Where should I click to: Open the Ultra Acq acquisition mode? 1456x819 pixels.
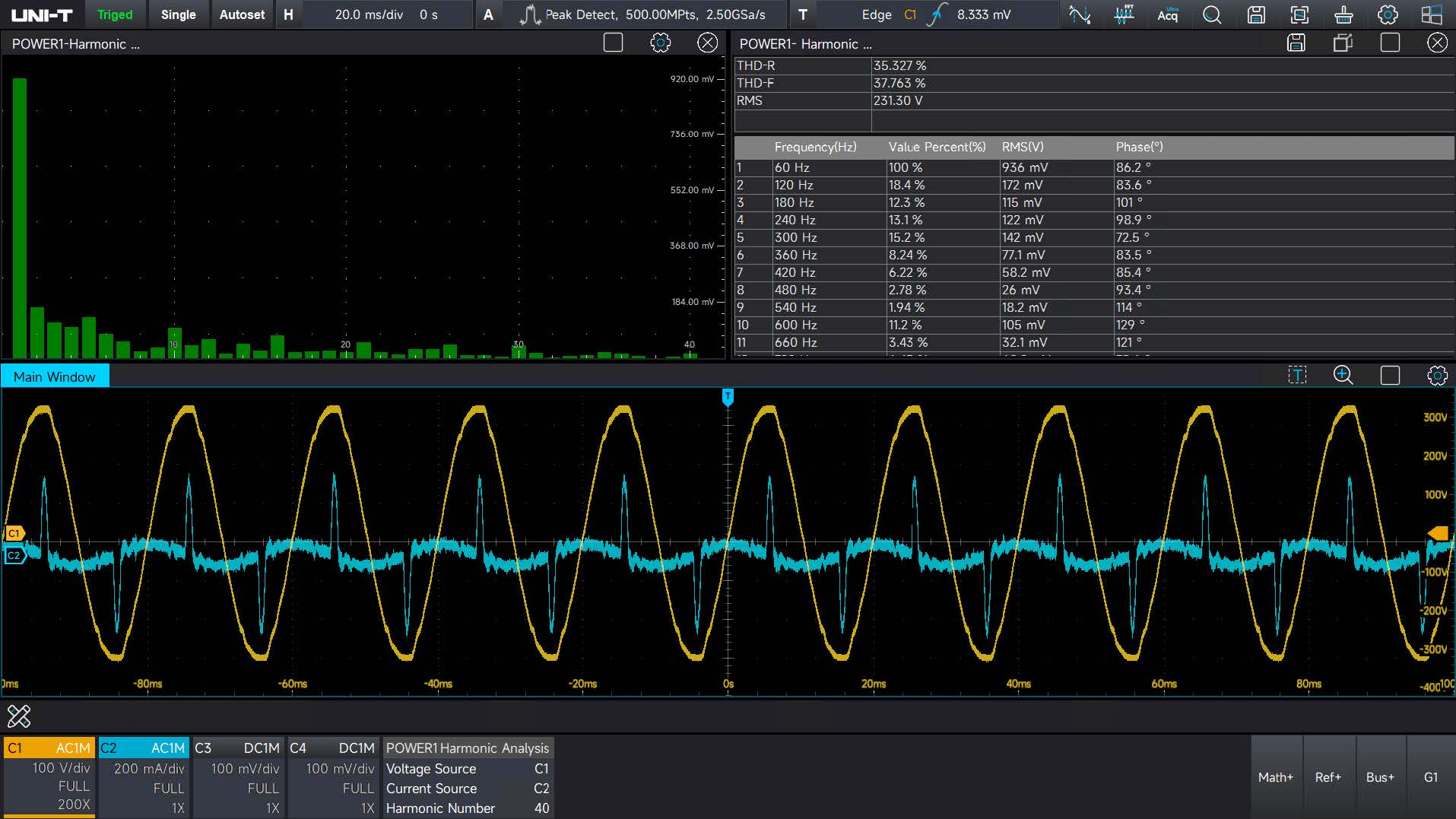pyautogui.click(x=1167, y=14)
